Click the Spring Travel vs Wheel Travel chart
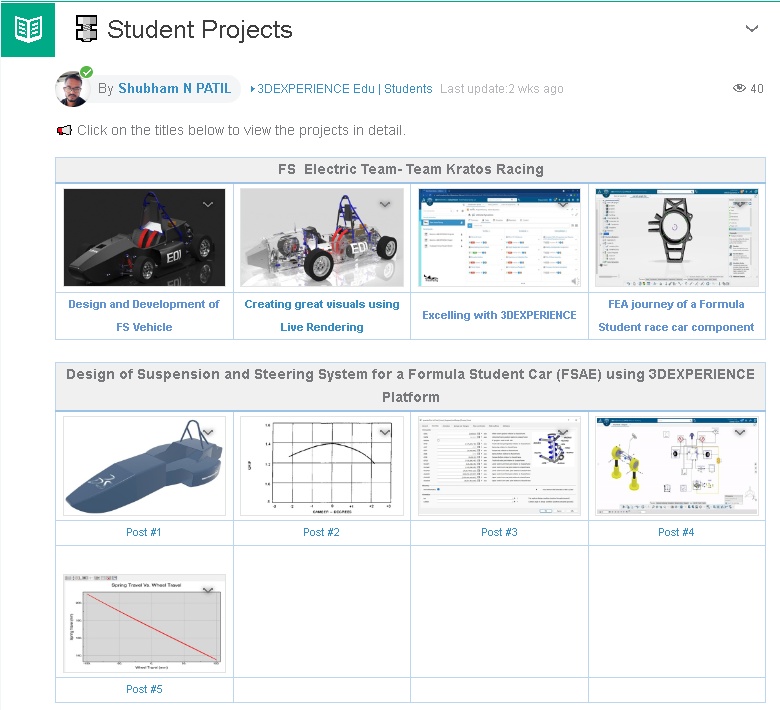This screenshot has width=780, height=710. 144,623
